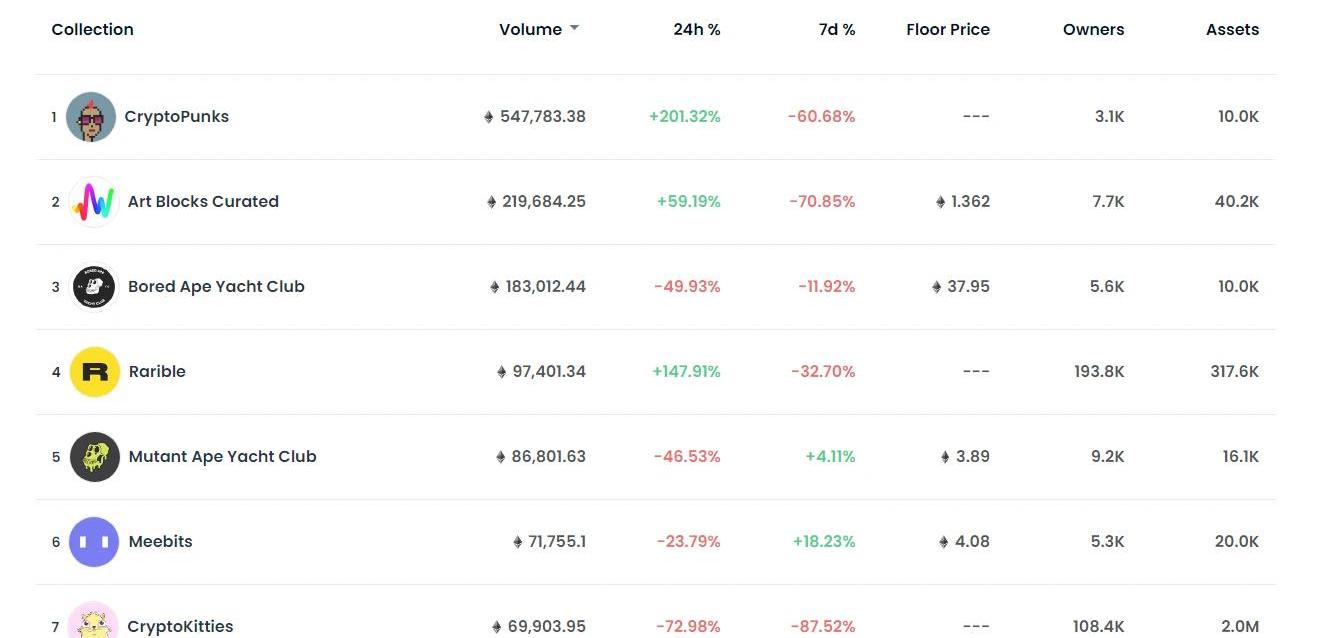
Task: Sort table by 7d % column
Action: point(836,30)
